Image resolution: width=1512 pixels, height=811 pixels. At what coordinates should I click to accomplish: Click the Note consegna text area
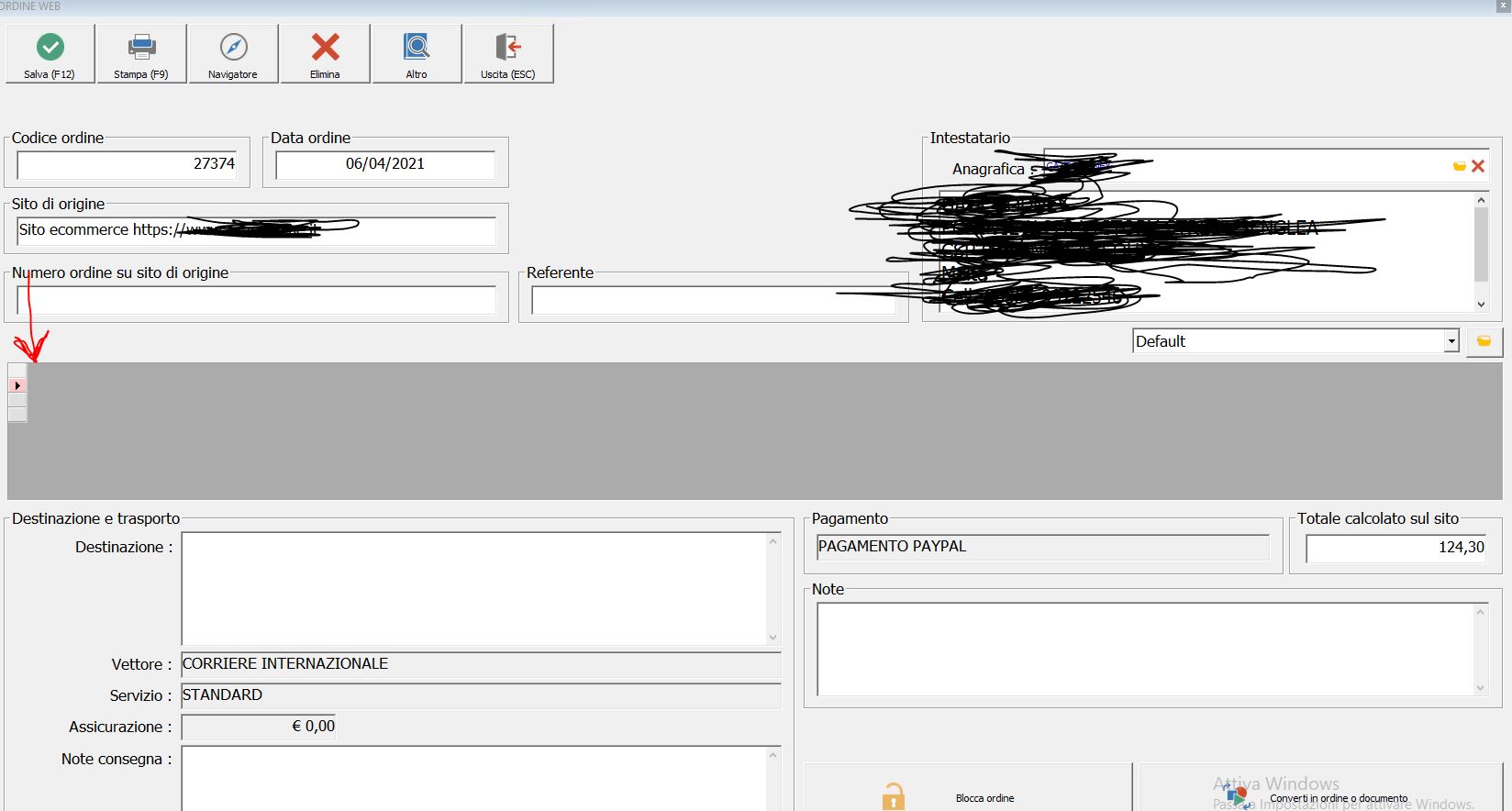(473, 778)
